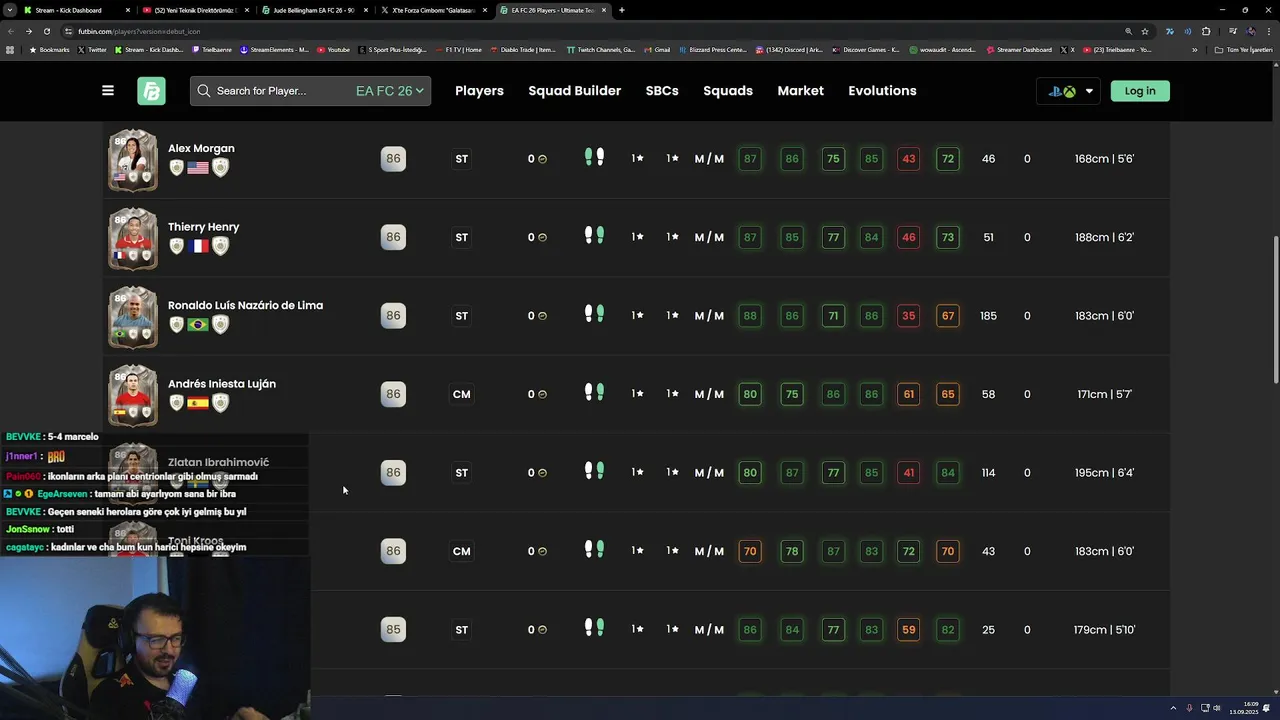Click the green Futbin logo
This screenshot has height=720, width=1280.
pos(151,91)
